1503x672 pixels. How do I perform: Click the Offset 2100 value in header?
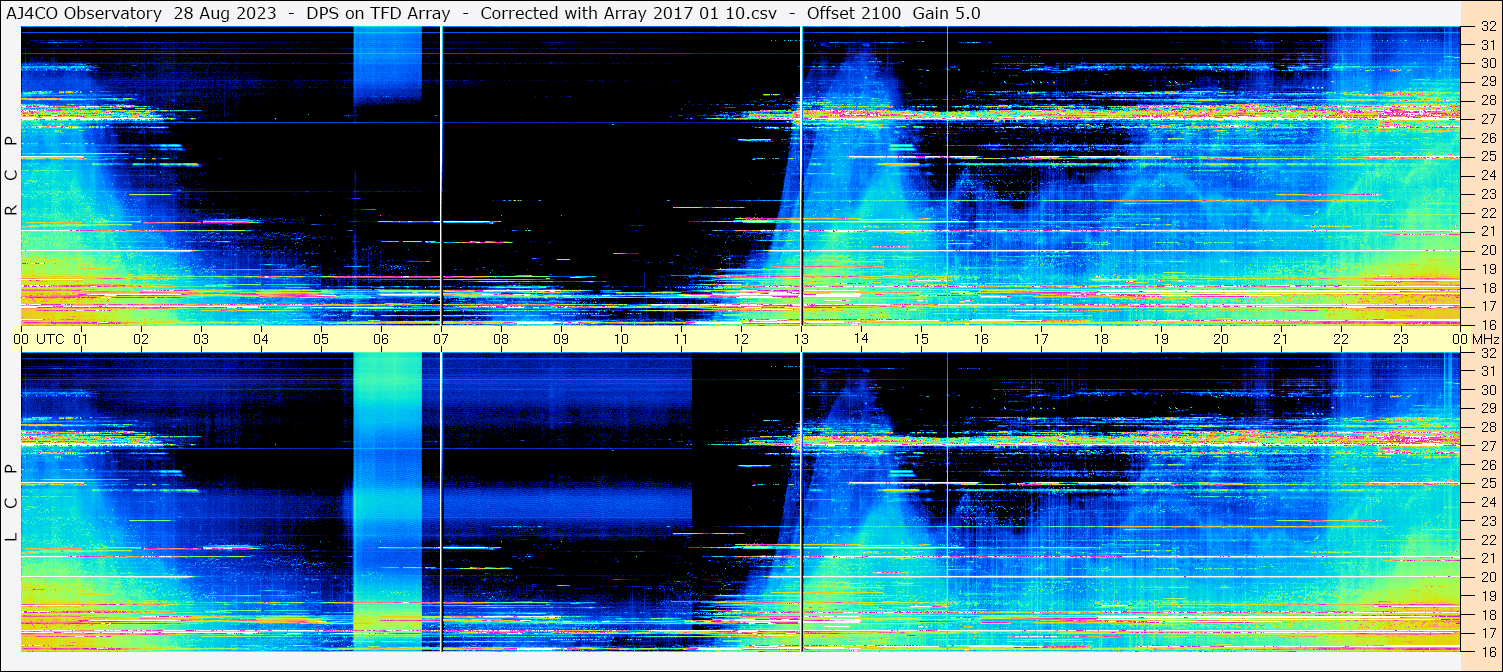pyautogui.click(x=853, y=13)
